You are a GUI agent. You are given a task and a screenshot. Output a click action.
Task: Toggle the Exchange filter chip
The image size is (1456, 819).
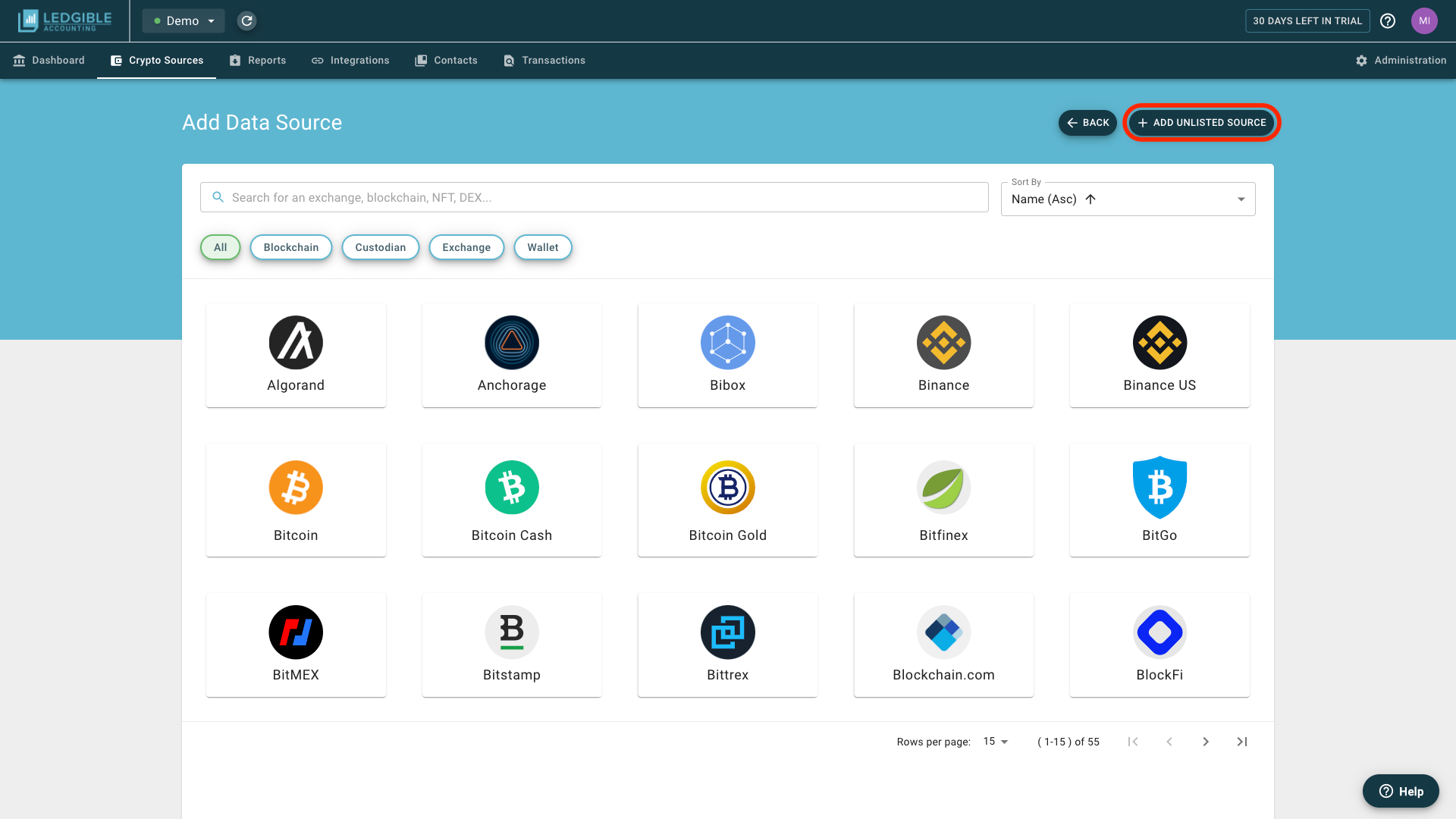click(466, 247)
